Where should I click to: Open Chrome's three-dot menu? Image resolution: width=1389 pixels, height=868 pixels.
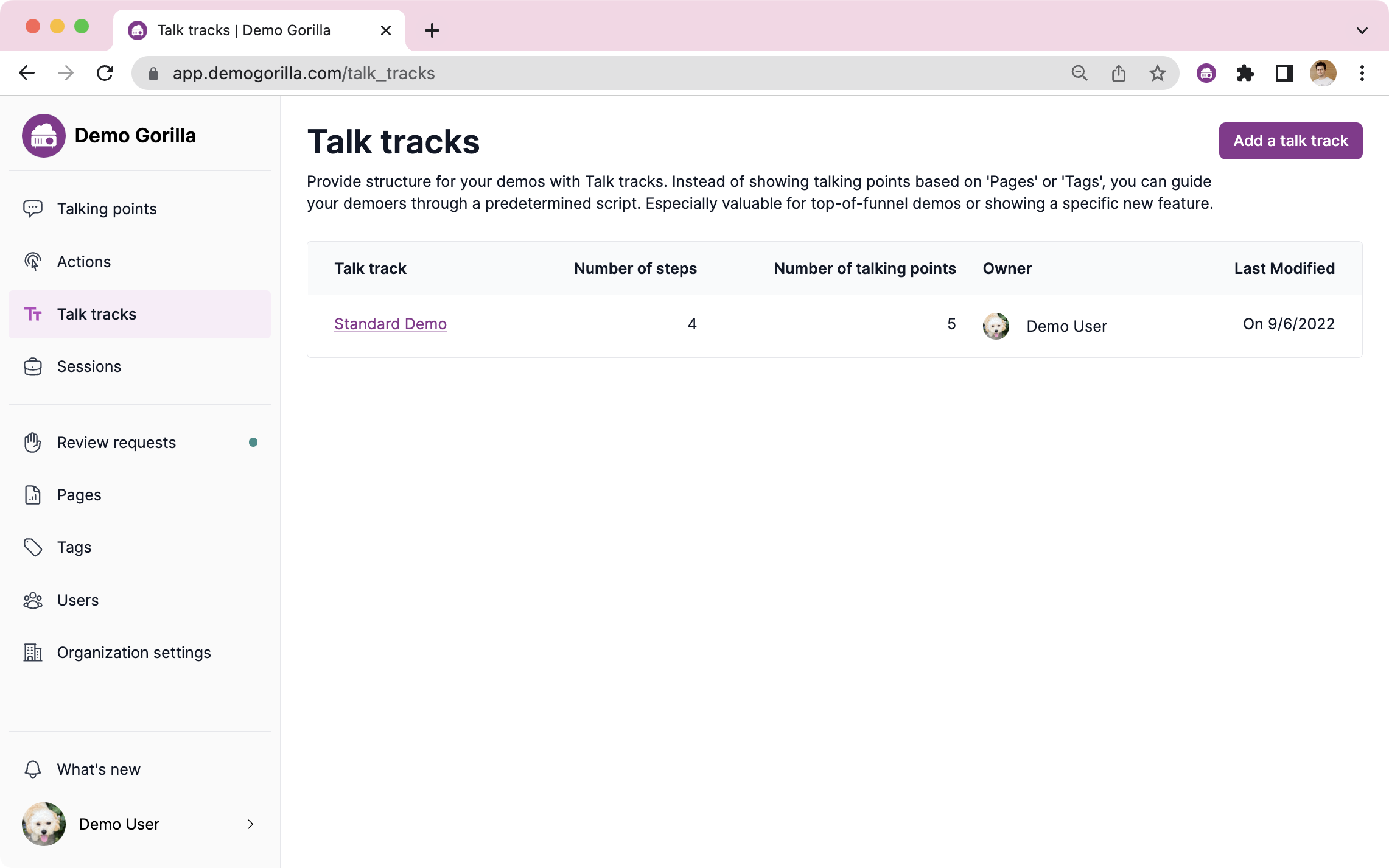tap(1362, 72)
